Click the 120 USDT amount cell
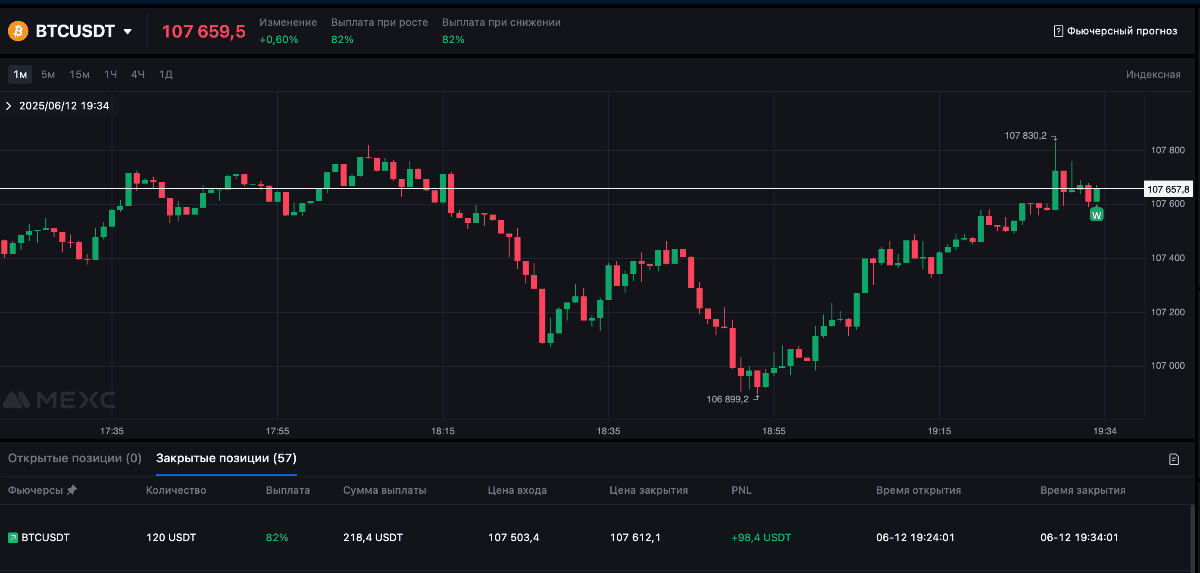 (171, 538)
